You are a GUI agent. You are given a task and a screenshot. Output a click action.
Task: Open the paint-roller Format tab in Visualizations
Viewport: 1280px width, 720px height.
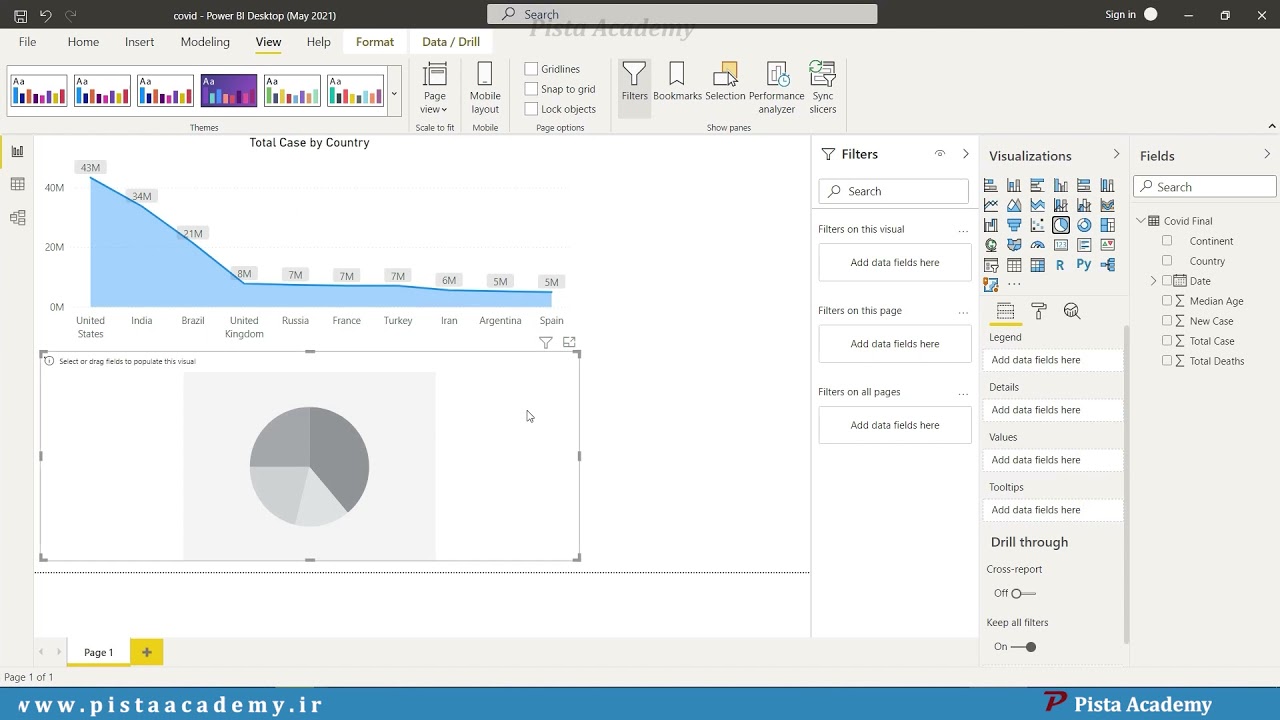click(x=1039, y=311)
